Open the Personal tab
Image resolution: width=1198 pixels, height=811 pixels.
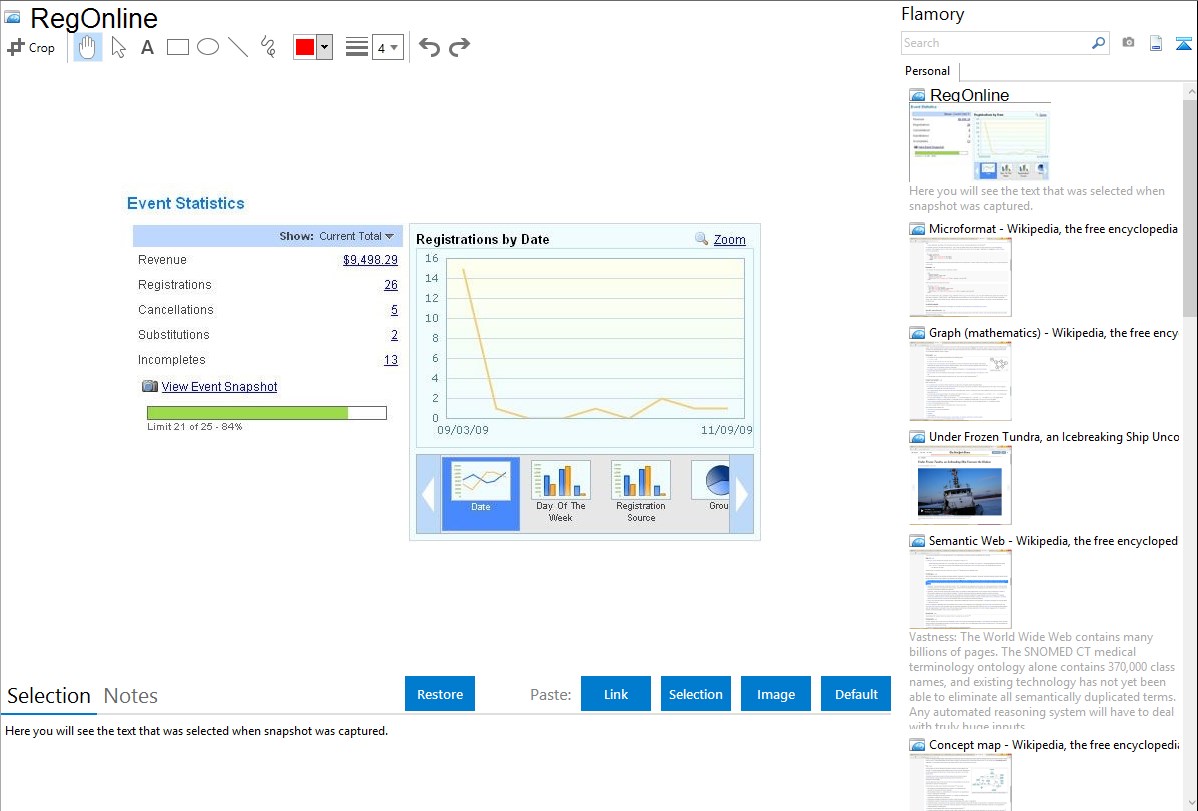point(927,71)
